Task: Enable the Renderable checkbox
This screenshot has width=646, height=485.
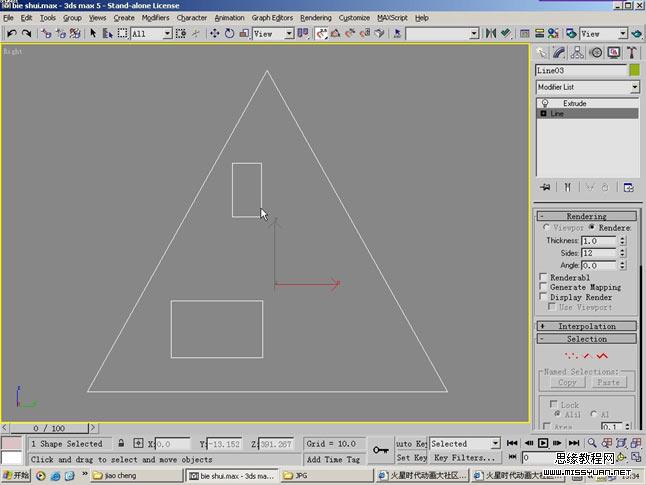Action: [x=543, y=277]
